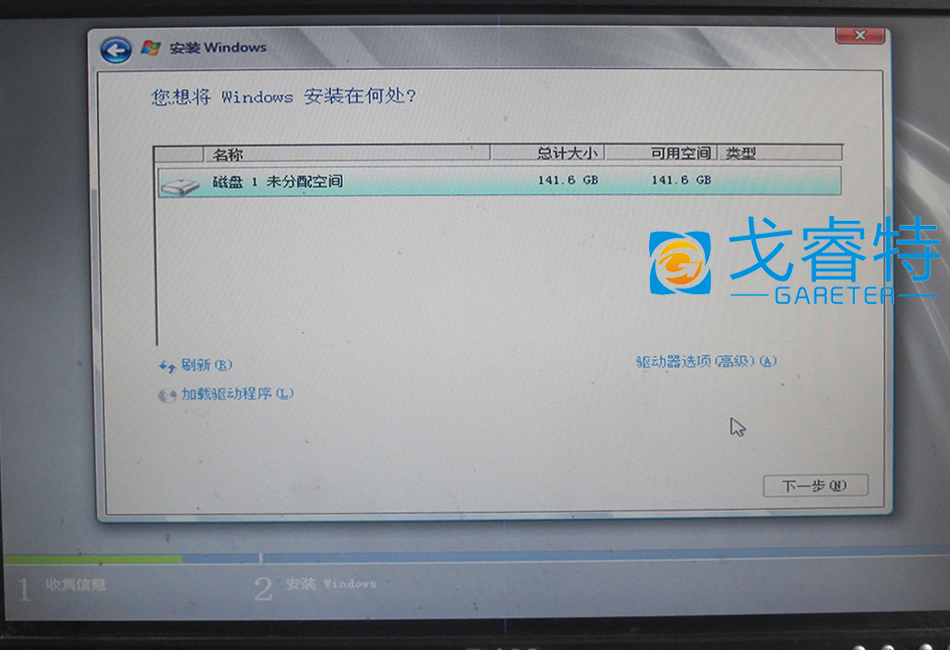Click the refresh arrows icon
950x650 pixels.
click(x=167, y=366)
